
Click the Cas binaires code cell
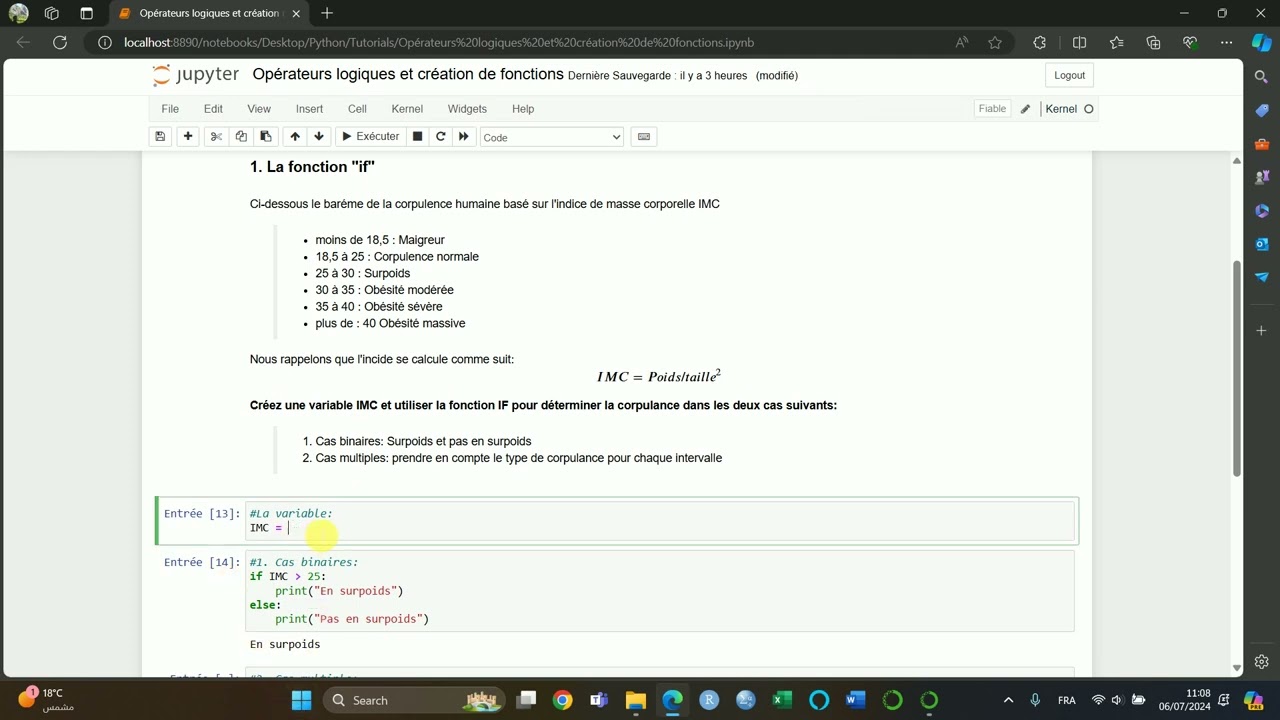(x=660, y=591)
